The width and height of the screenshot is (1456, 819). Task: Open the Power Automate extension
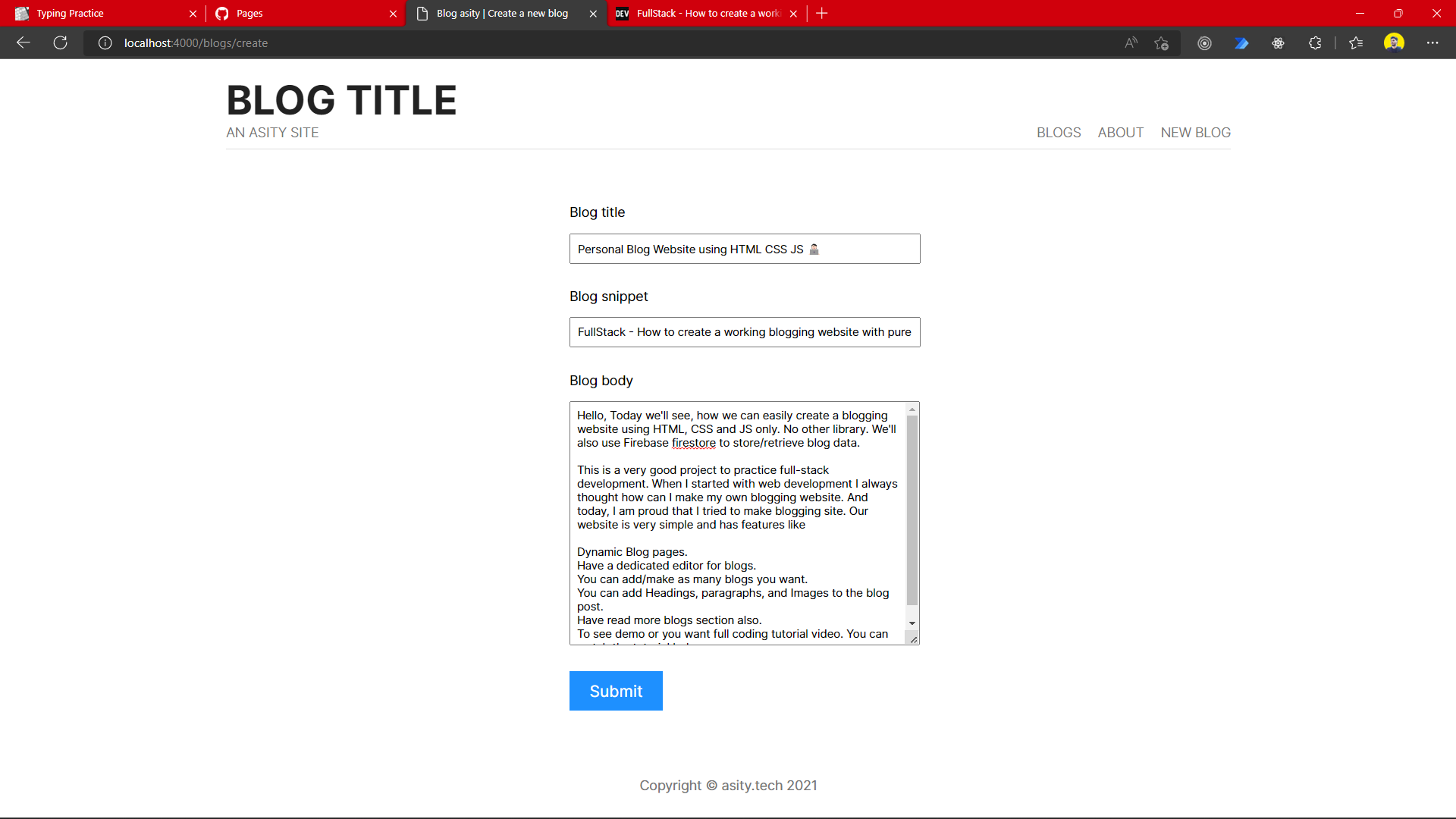1242,42
